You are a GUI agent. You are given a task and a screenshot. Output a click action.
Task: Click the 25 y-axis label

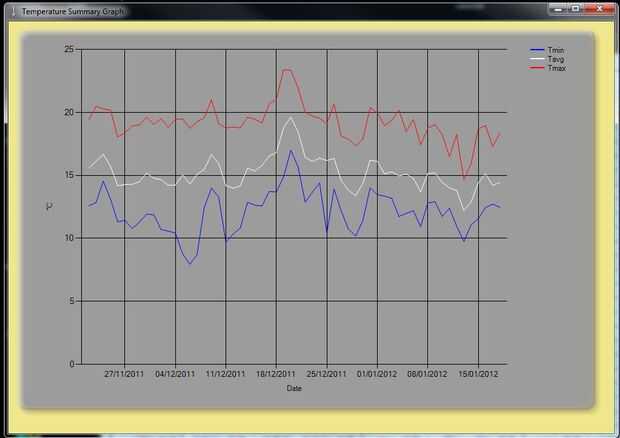point(69,49)
